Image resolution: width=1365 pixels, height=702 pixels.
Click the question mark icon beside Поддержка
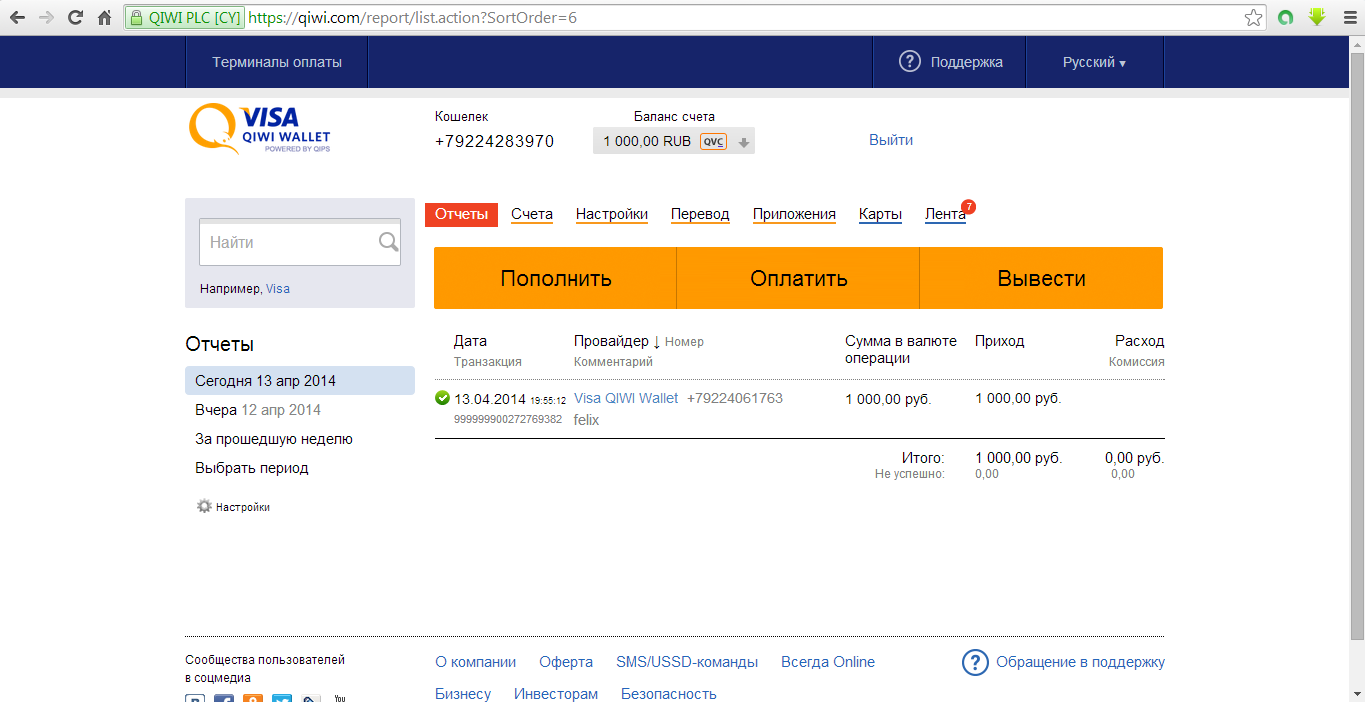(909, 62)
